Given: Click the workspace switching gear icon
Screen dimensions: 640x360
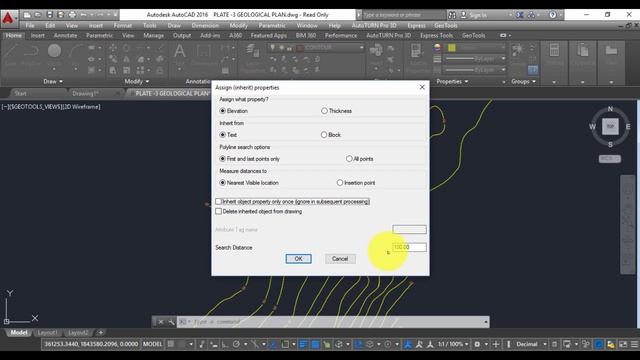Looking at the screenshot, I should 477,344.
